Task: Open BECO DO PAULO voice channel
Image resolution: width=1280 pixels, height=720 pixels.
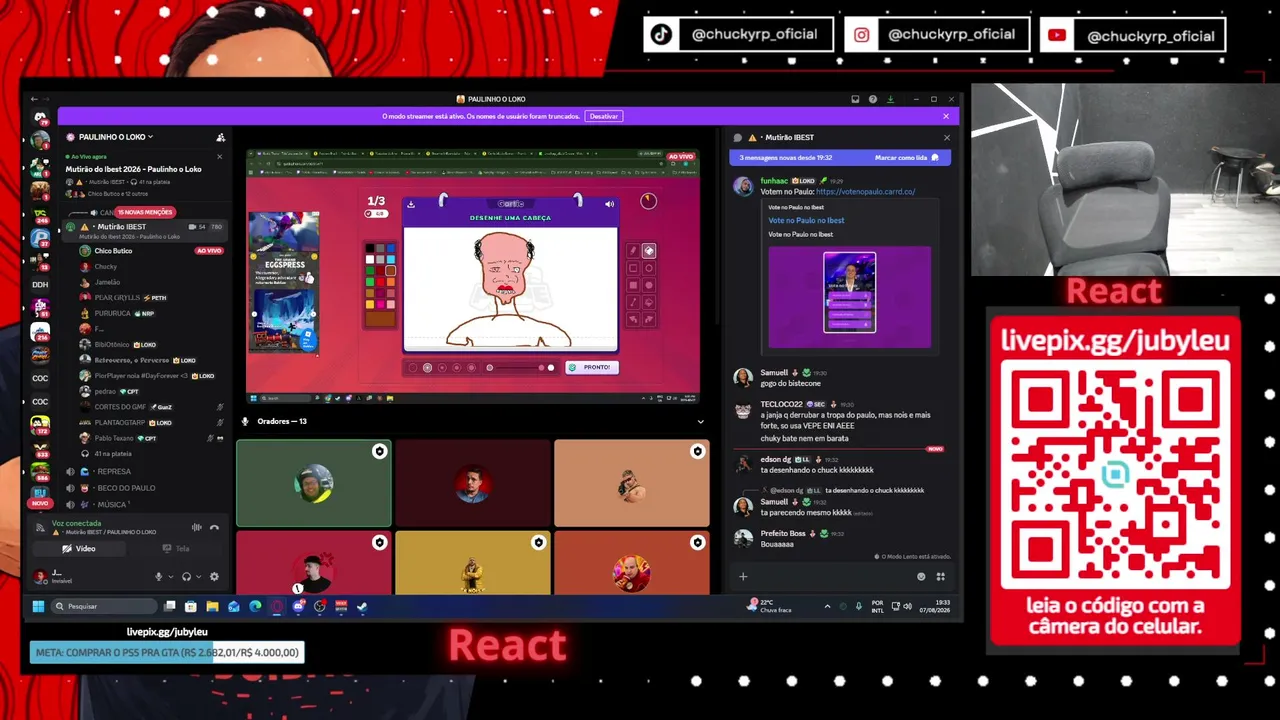Action: click(x=126, y=488)
